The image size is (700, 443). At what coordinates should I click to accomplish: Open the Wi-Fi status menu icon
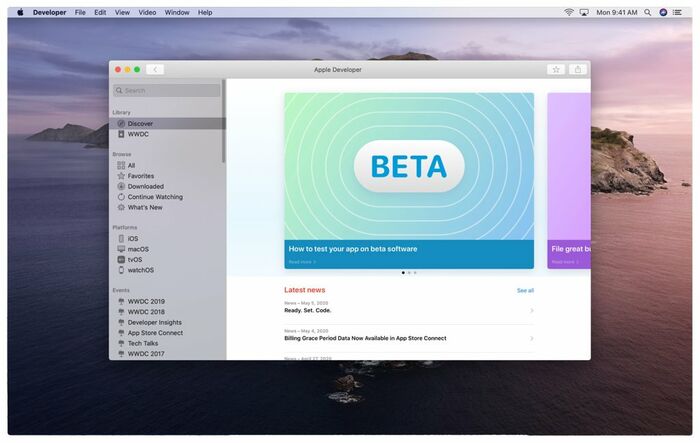point(568,13)
